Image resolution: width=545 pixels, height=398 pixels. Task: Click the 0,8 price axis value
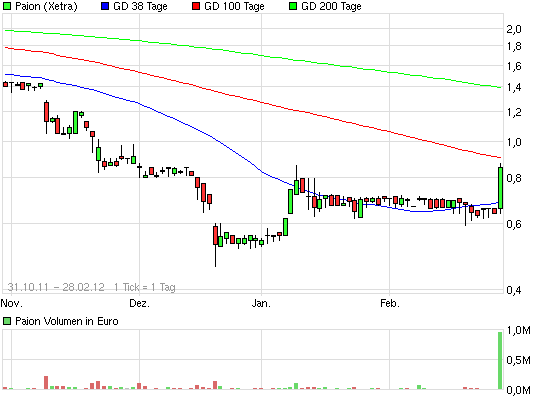click(x=514, y=178)
